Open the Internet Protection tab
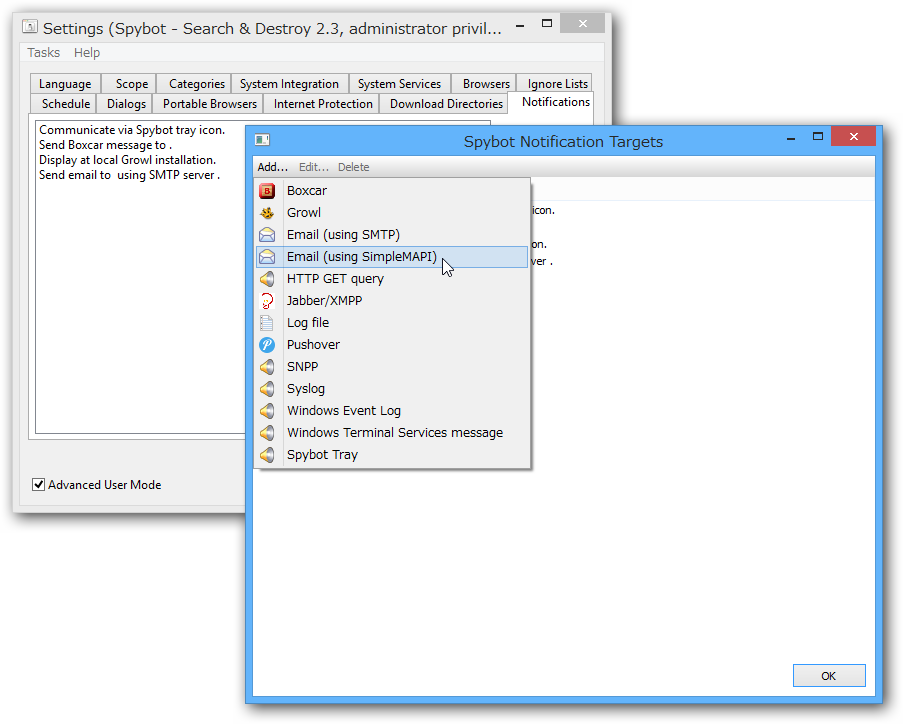This screenshot has height=724, width=903. pyautogui.click(x=323, y=104)
